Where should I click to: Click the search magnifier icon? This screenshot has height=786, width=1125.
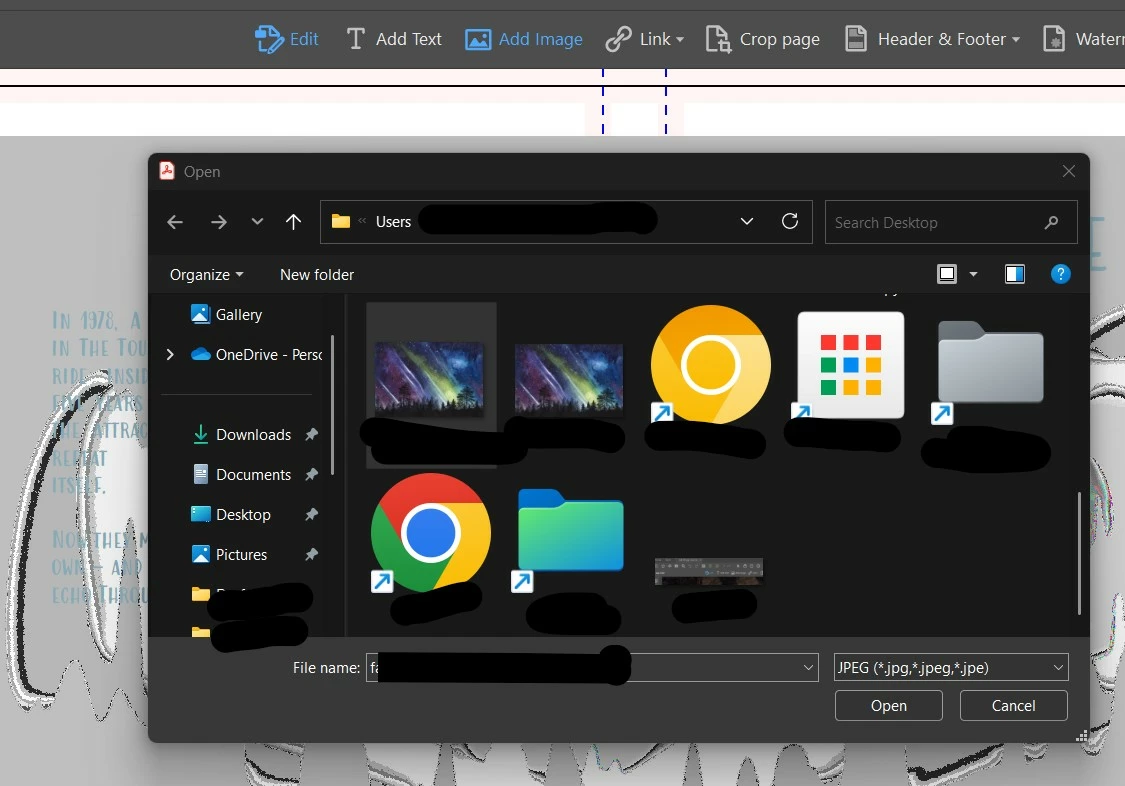pyautogui.click(x=1052, y=222)
